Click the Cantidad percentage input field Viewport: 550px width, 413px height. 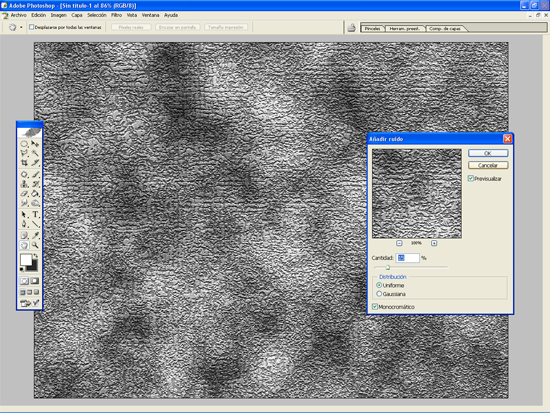tap(408, 258)
